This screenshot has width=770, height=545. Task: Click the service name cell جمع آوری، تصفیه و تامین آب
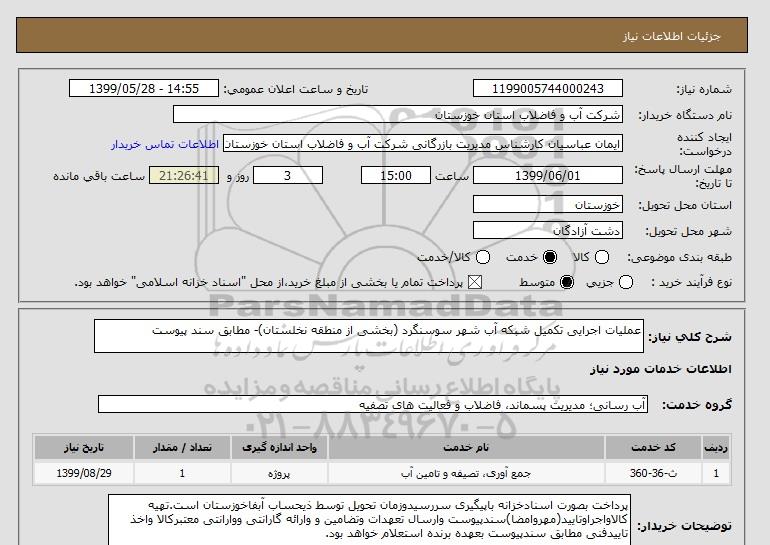[466, 473]
